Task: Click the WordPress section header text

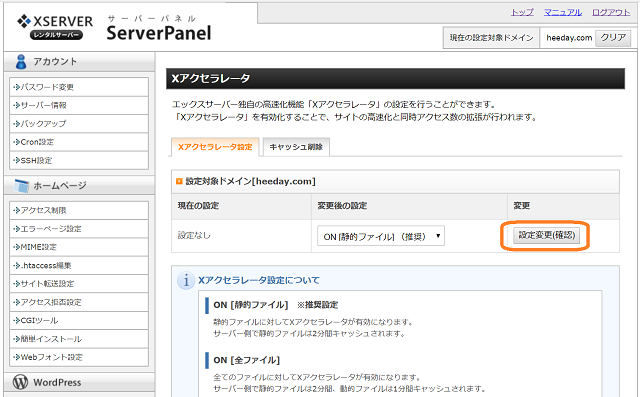Action: click(57, 382)
